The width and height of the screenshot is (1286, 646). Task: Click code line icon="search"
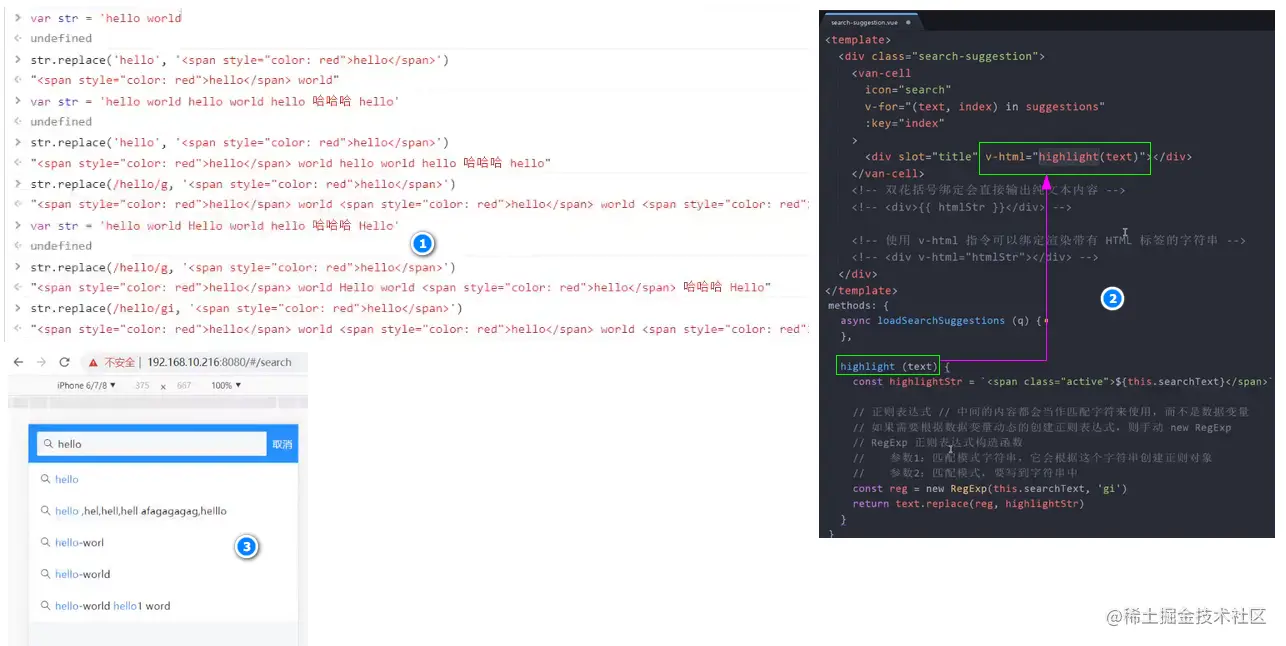[908, 90]
